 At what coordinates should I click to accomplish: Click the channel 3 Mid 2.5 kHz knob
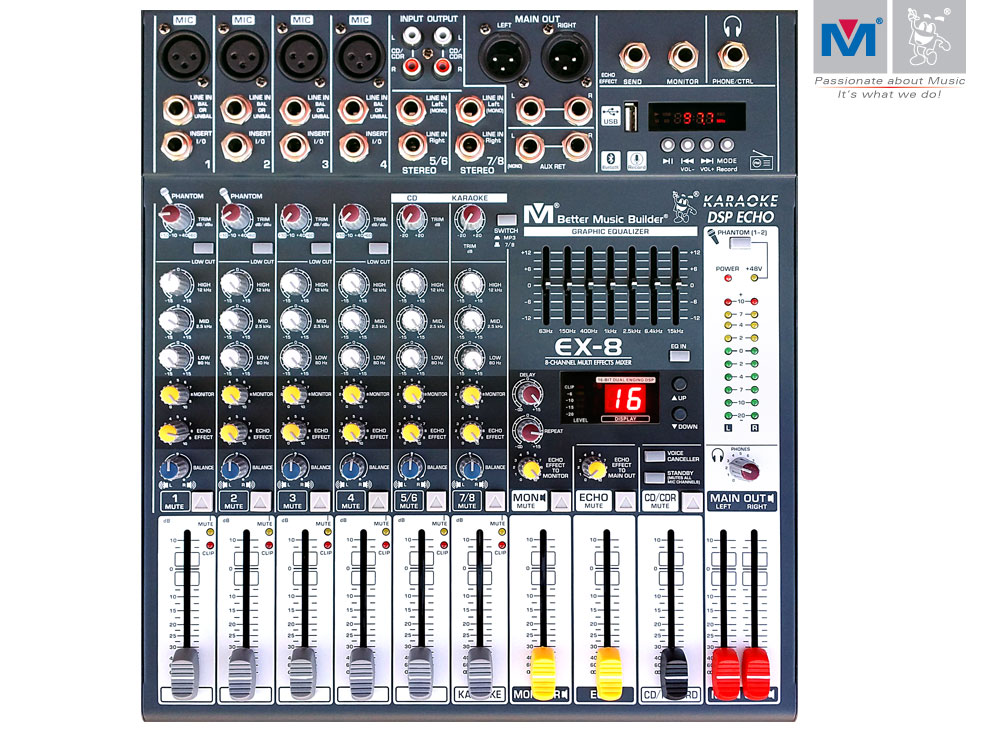click(x=294, y=321)
